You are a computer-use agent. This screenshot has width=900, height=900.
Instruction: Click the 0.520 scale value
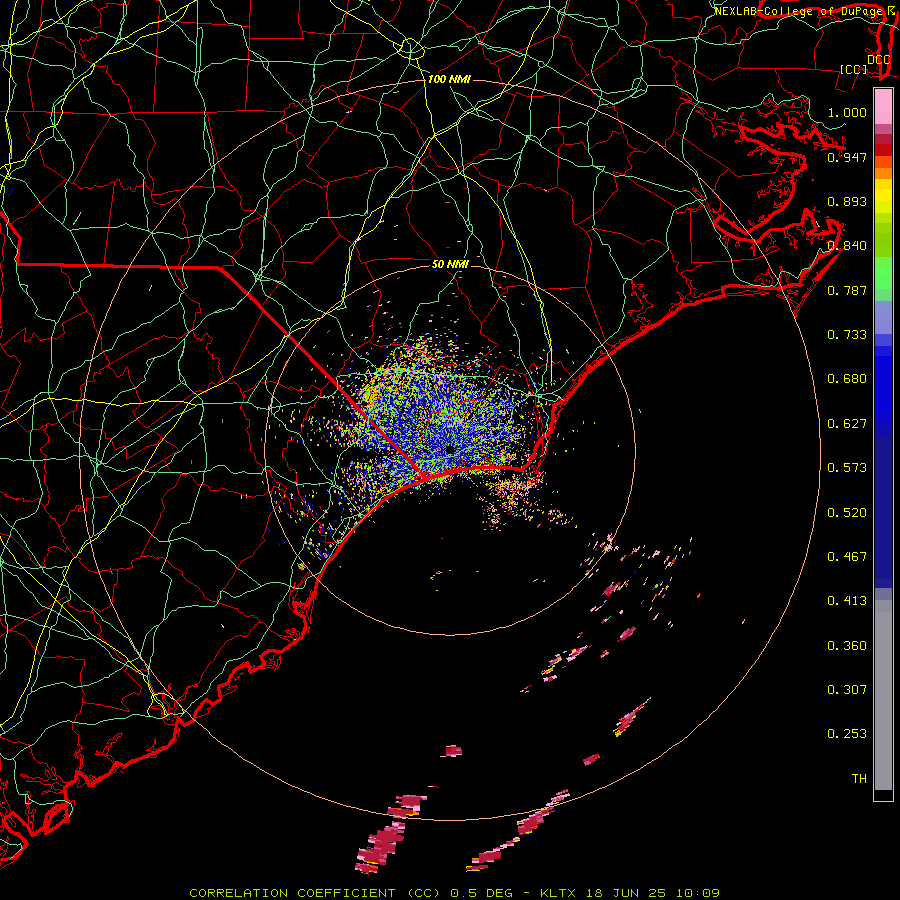[847, 513]
